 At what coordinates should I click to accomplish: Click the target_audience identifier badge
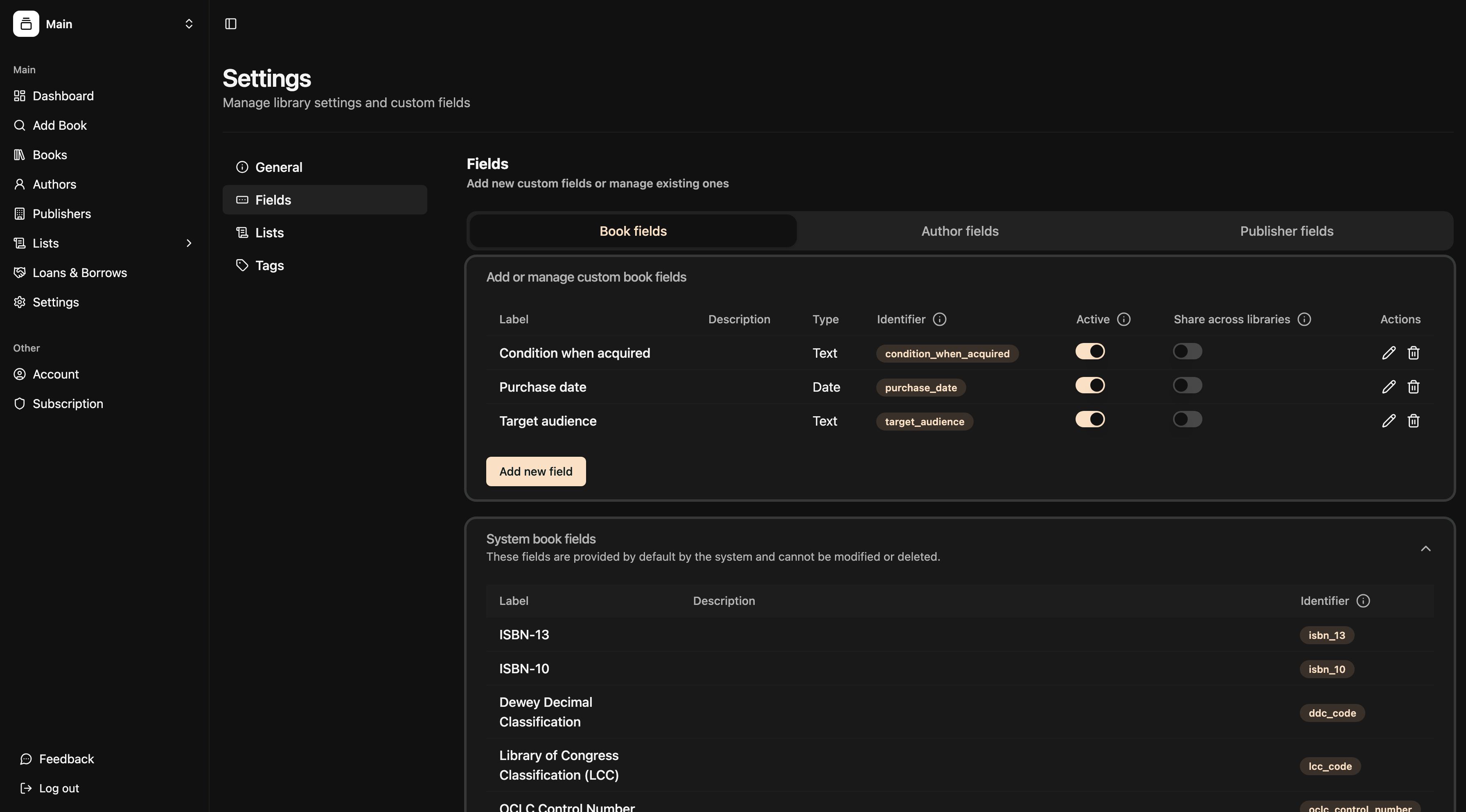(924, 422)
